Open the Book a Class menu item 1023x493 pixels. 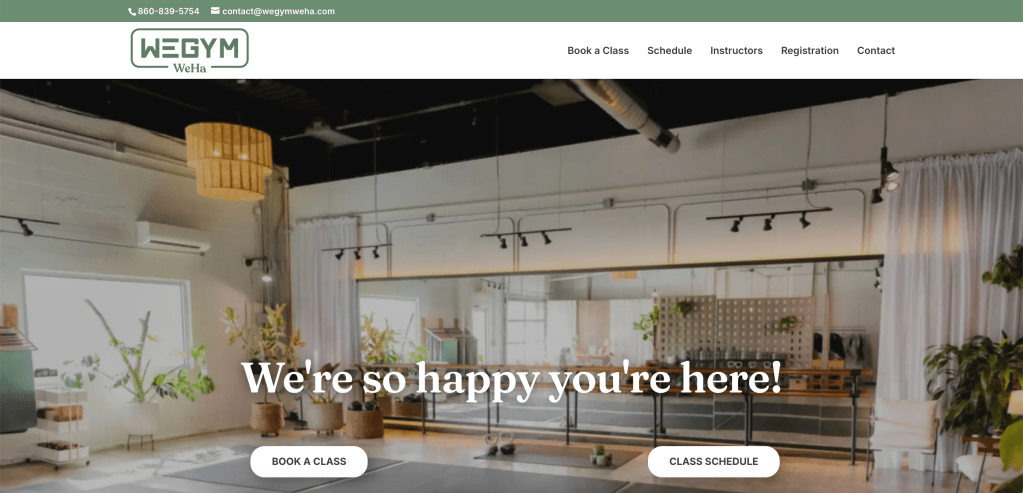pos(598,50)
